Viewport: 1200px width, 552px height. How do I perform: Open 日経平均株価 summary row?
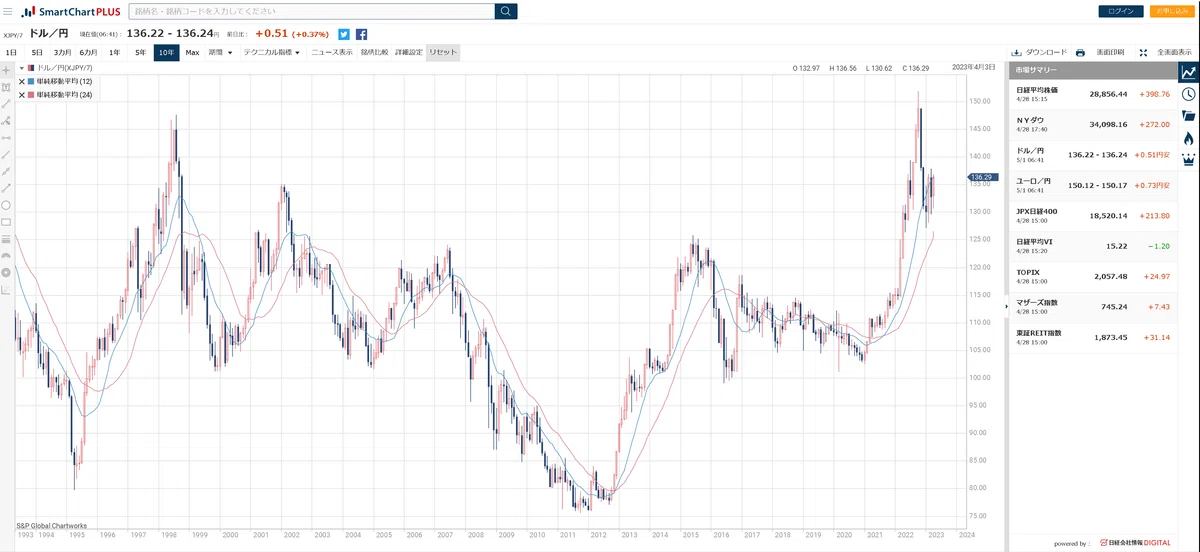pyautogui.click(x=1092, y=94)
